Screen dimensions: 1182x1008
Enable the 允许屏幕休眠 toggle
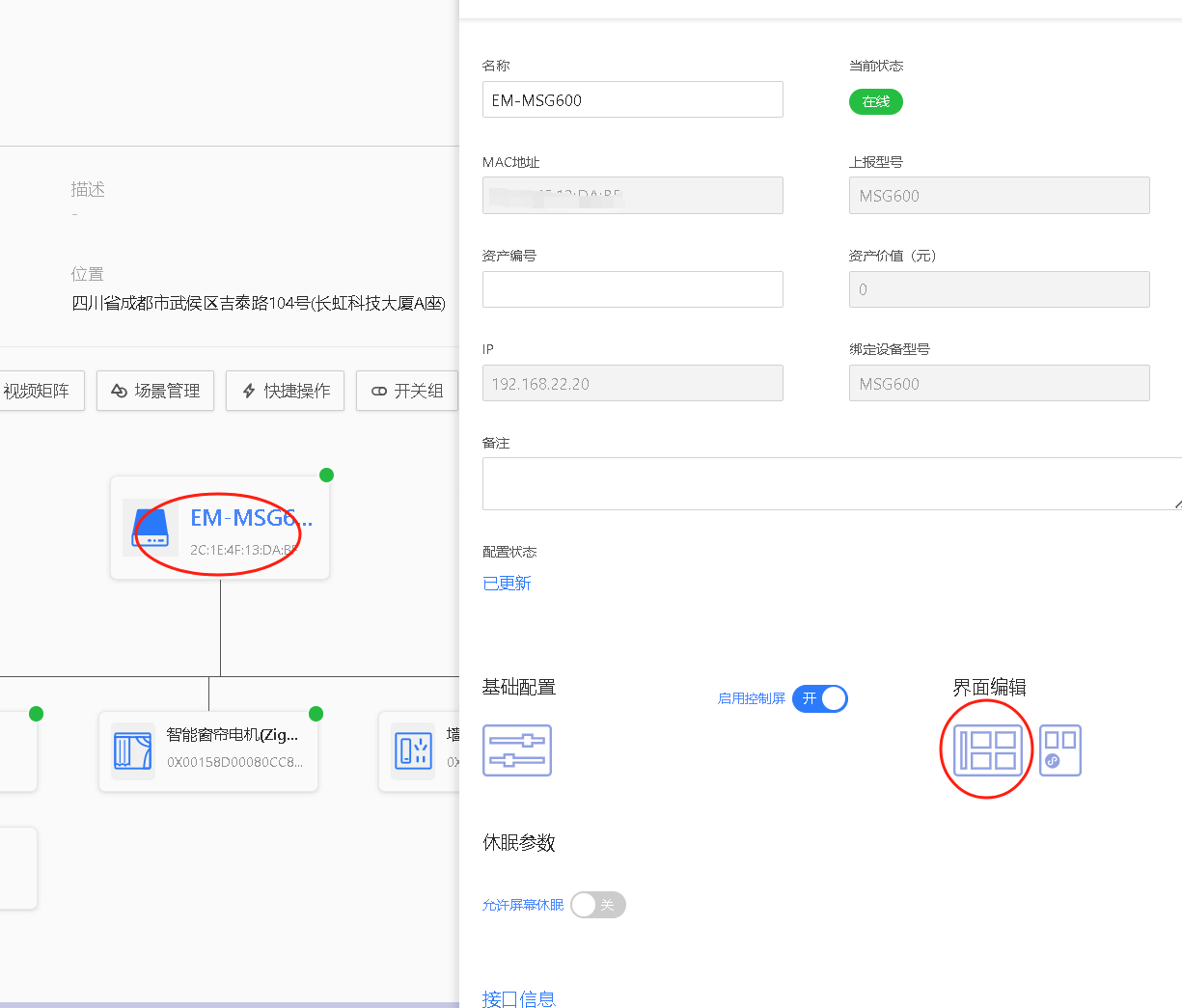[x=597, y=905]
